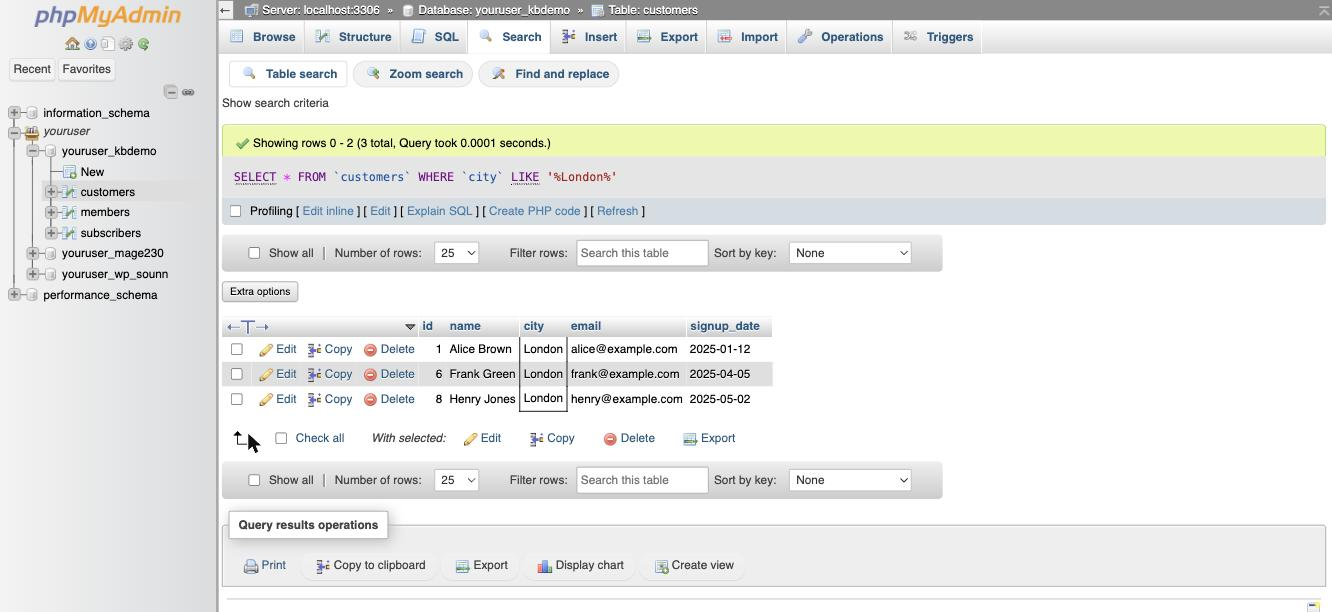Viewport: 1332px width, 612px height.
Task: Click copy icon in Frank Green row
Action: 314,374
